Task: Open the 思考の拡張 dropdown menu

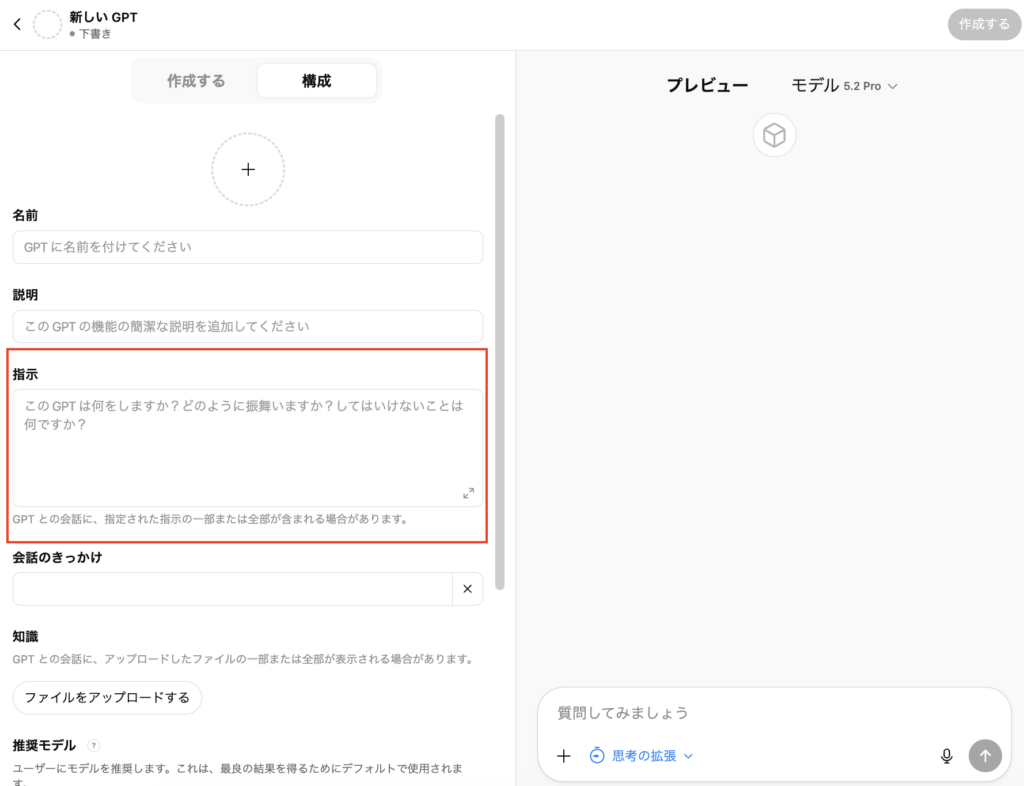Action: pos(642,756)
